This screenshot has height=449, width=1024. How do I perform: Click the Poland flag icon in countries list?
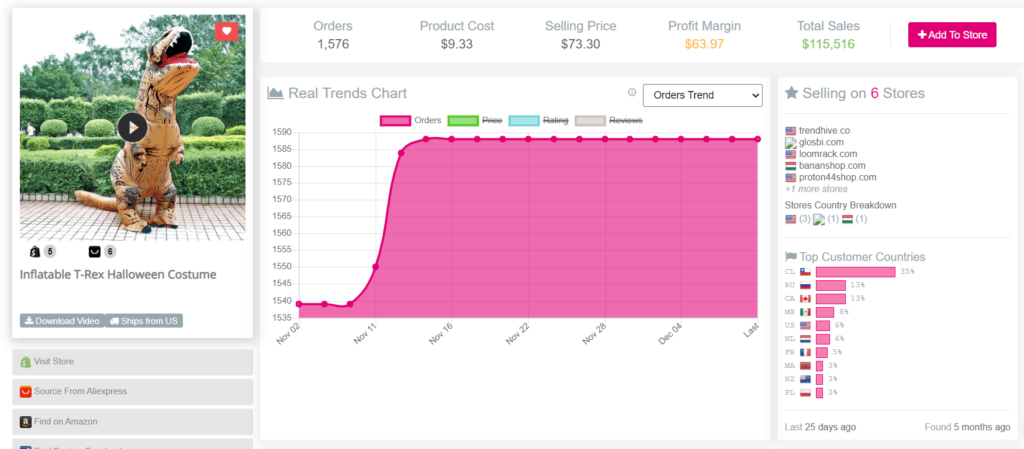coord(805,393)
